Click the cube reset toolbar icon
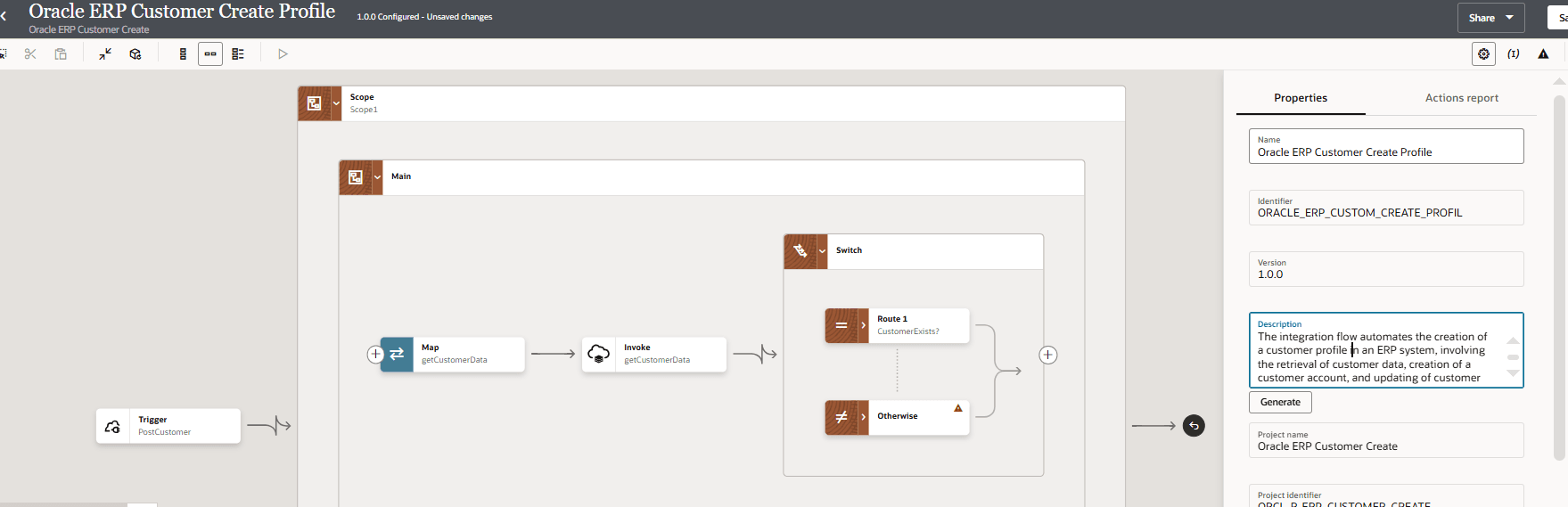 click(x=135, y=54)
